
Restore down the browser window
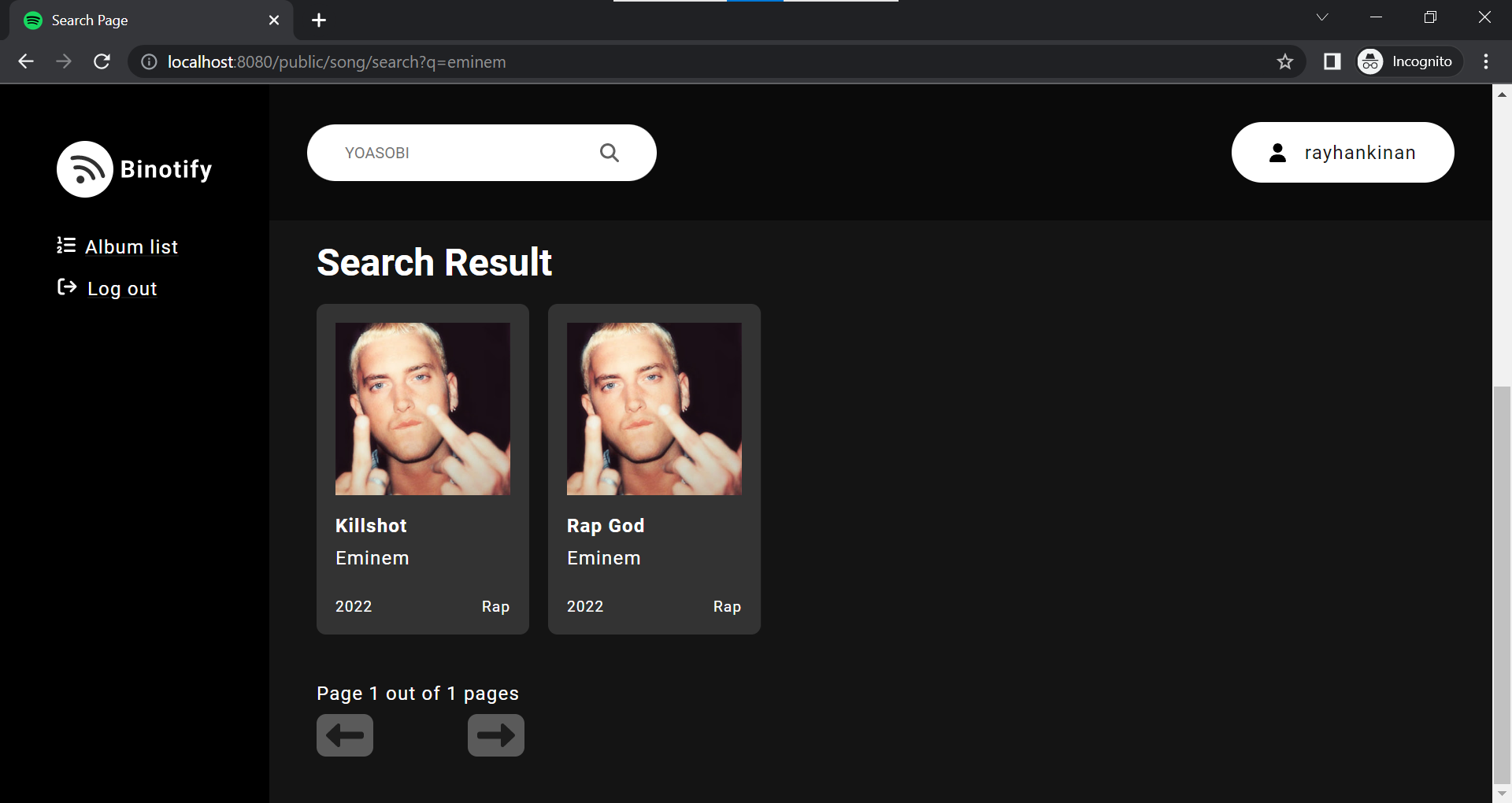(1430, 17)
